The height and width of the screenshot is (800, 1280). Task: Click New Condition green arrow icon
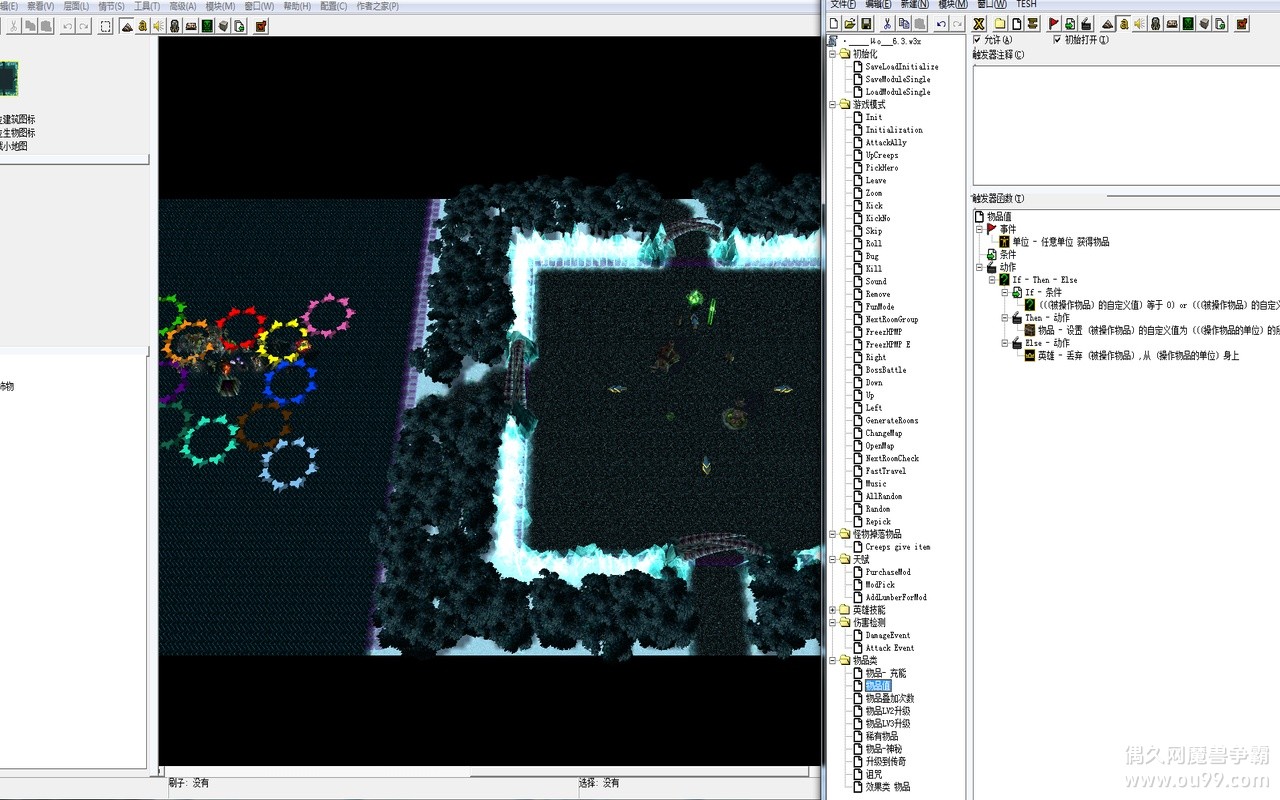click(x=1070, y=24)
